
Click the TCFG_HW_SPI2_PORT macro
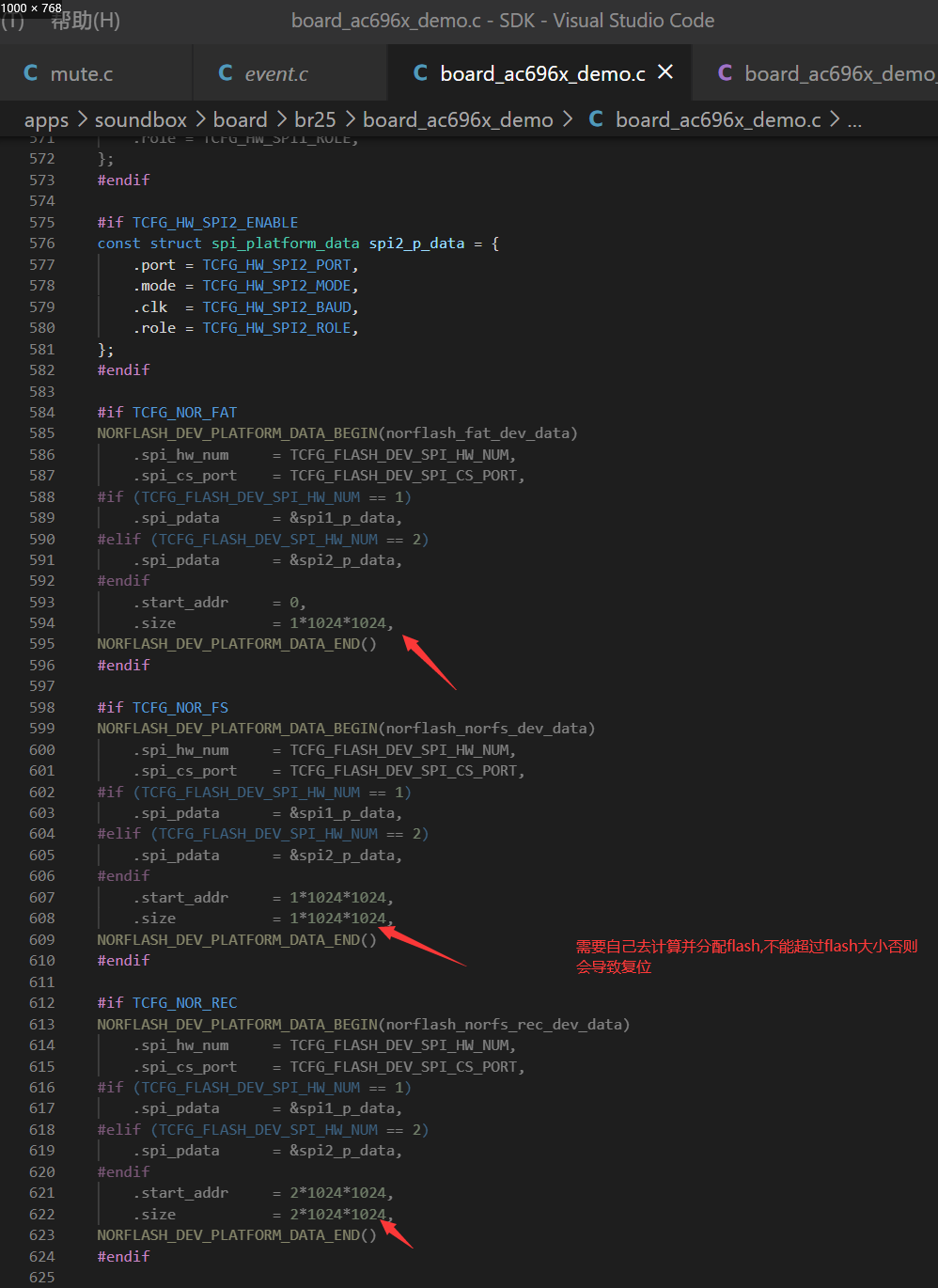276,265
